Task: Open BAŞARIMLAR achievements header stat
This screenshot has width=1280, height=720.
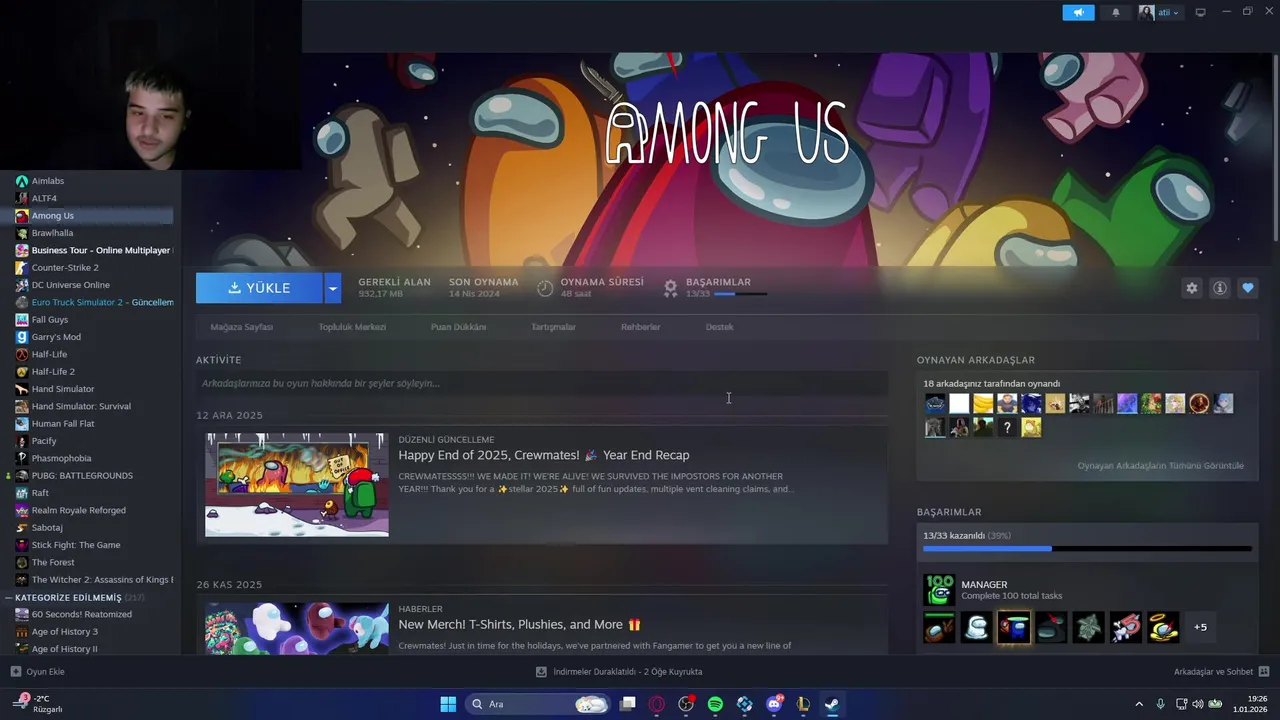Action: tap(716, 288)
